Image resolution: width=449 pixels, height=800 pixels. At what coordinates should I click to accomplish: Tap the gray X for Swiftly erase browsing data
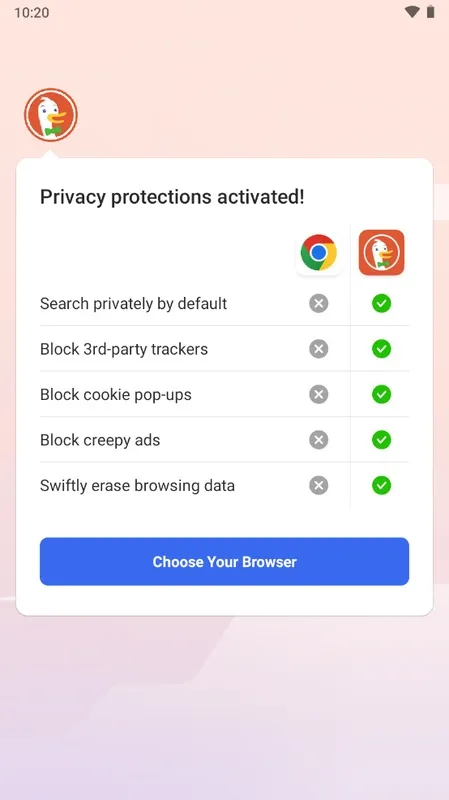[318, 485]
